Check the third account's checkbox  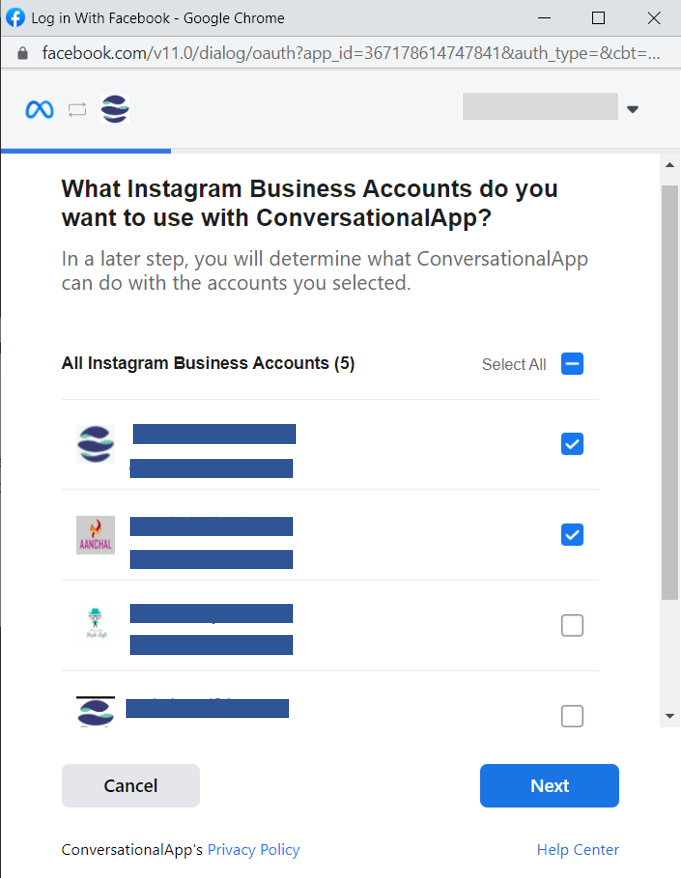pos(572,626)
